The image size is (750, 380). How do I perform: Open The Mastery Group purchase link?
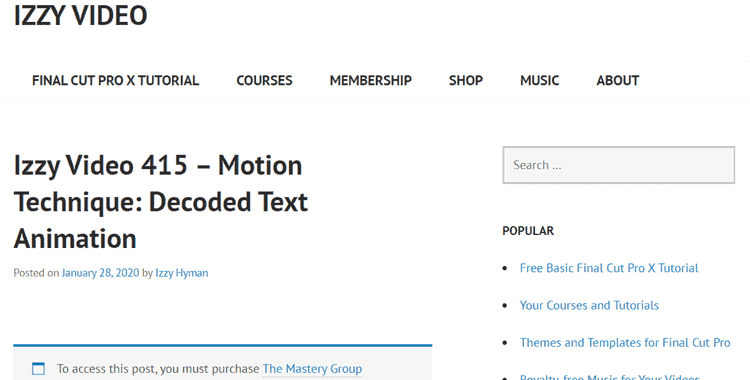(312, 369)
